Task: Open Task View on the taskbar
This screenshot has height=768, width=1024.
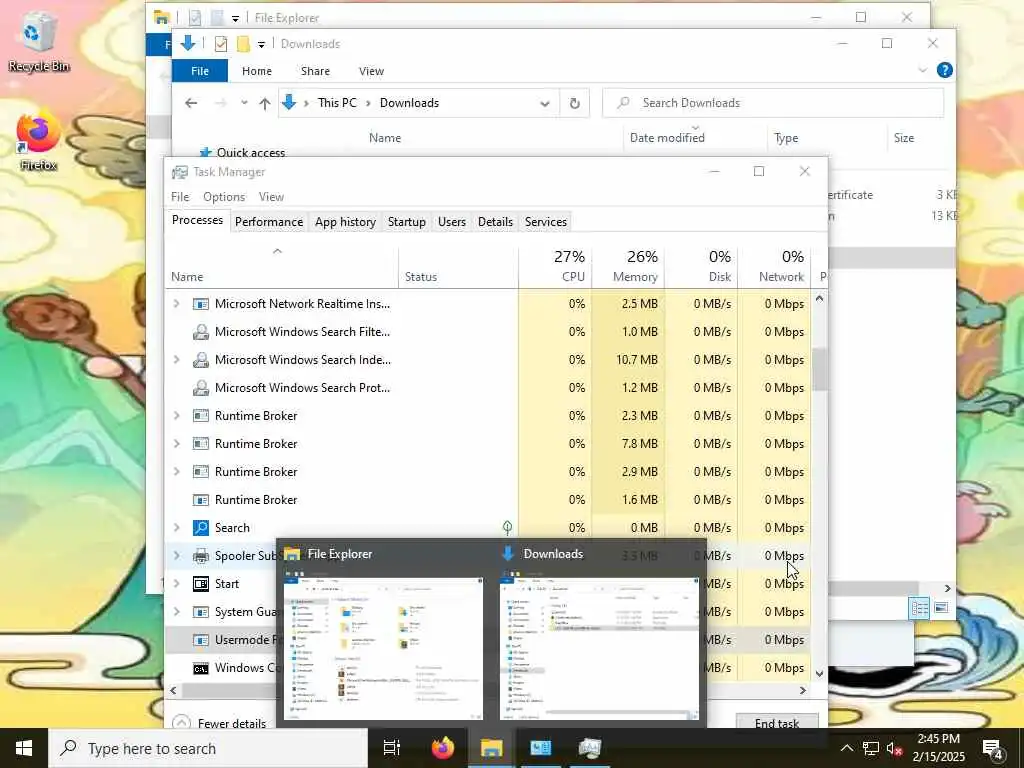Action: 392,748
